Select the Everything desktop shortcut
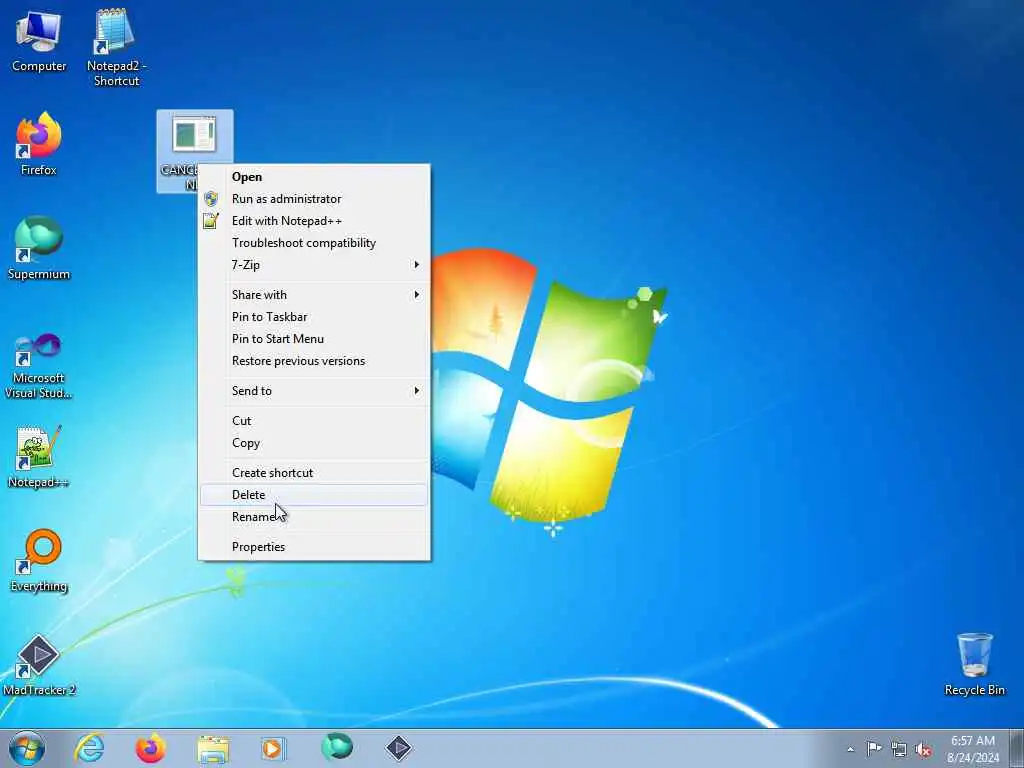 point(39,560)
